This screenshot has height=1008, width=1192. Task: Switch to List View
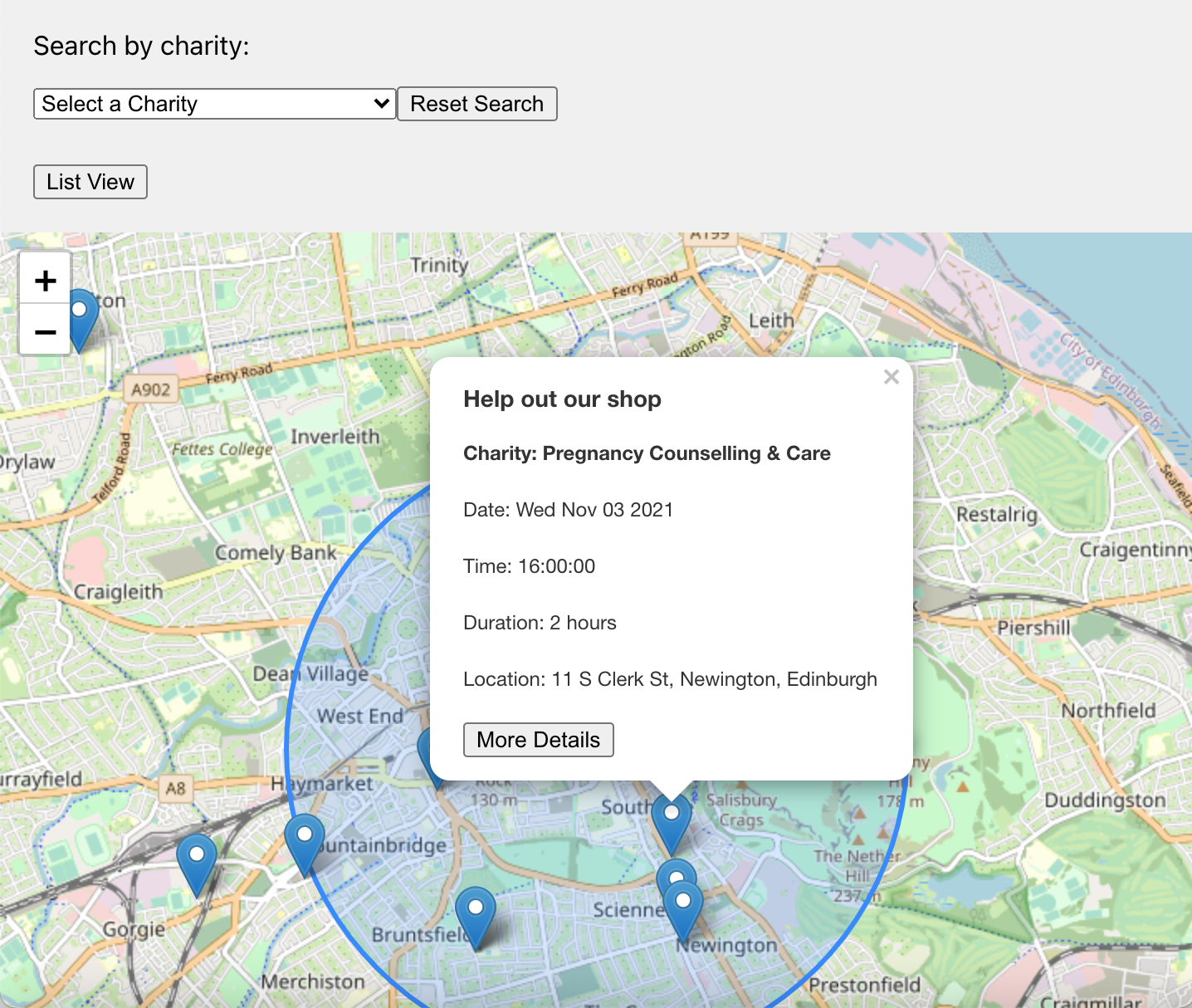point(90,182)
